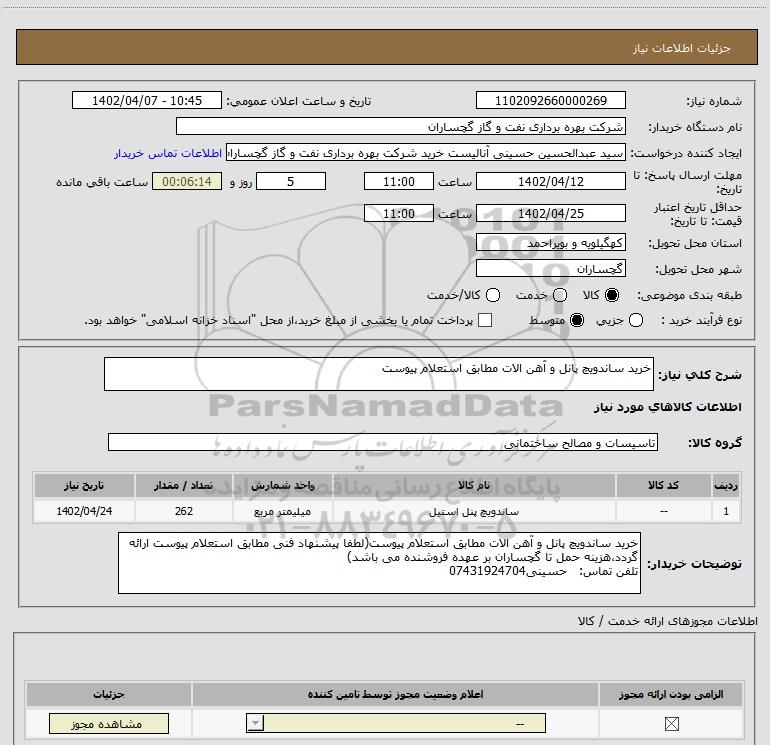Click the الزامی بودن ارائه مجوز column header
The image size is (770, 745).
click(x=671, y=694)
